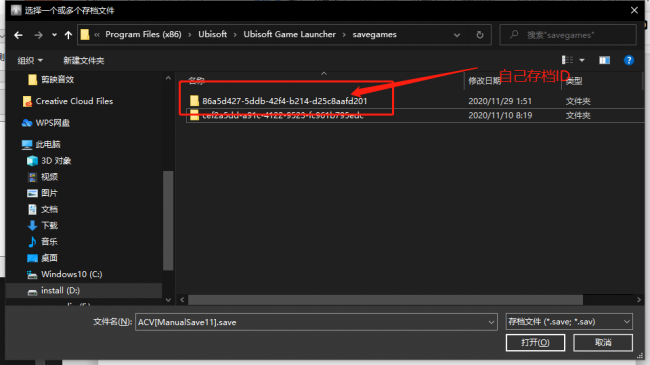This screenshot has height=365, width=650.
Task: Click horizontal scrollbar left arrow
Action: click(182, 299)
